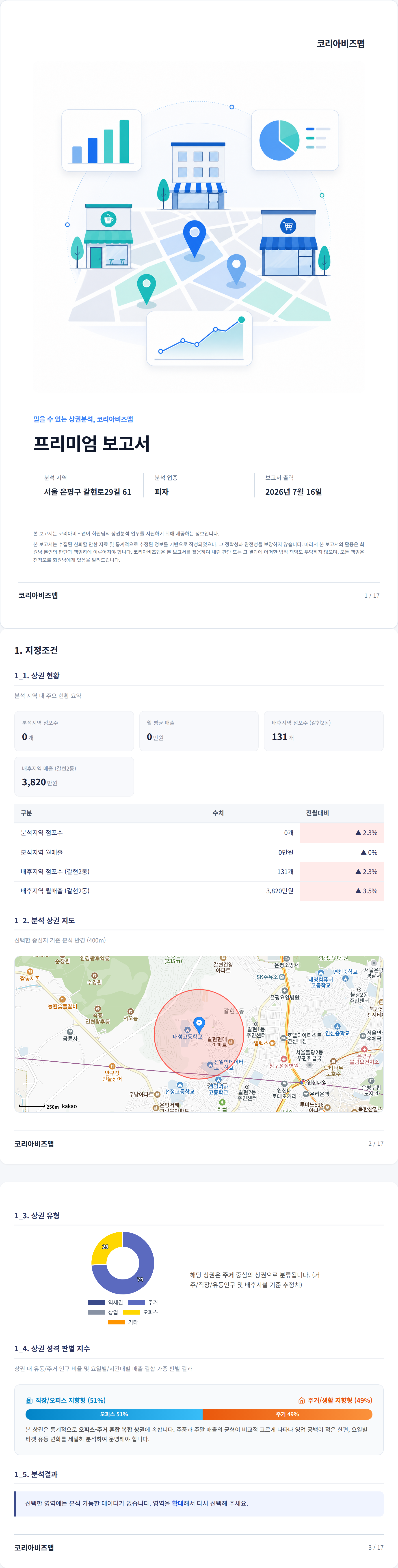Viewport: 398px width, 1568px height.
Task: Select the 청구성심병원 hospital marker
Action: (x=283, y=1059)
